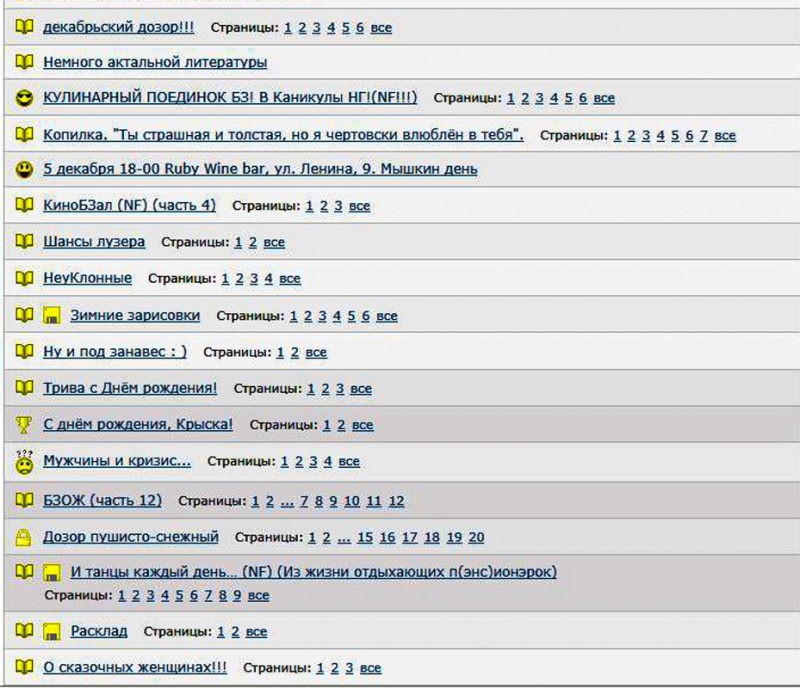Go to page 4 of 'КУЛИНАРНЫЙ ПОЕДИНОК БЗ!'
Screen dimensions: 800x688
click(x=554, y=98)
